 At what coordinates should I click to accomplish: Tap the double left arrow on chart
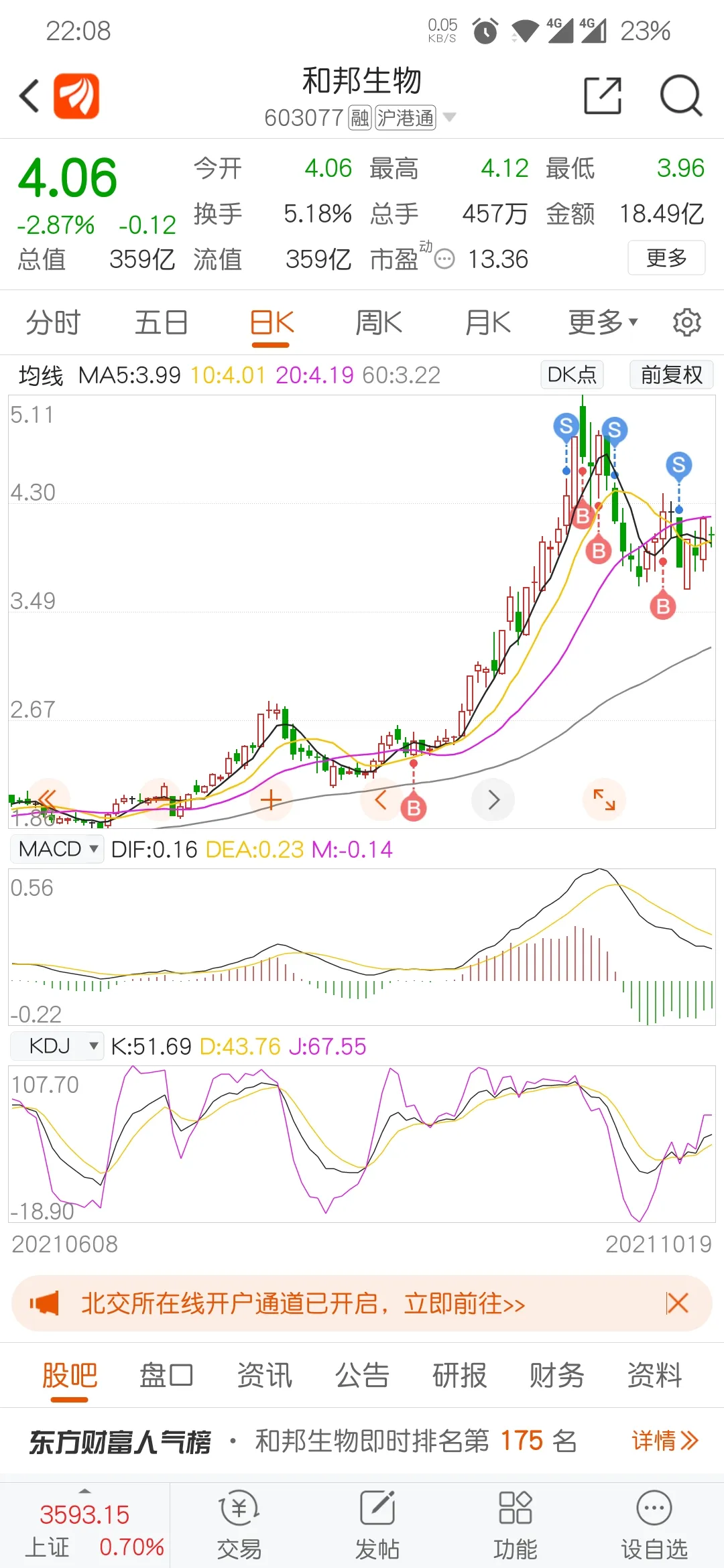[x=48, y=799]
